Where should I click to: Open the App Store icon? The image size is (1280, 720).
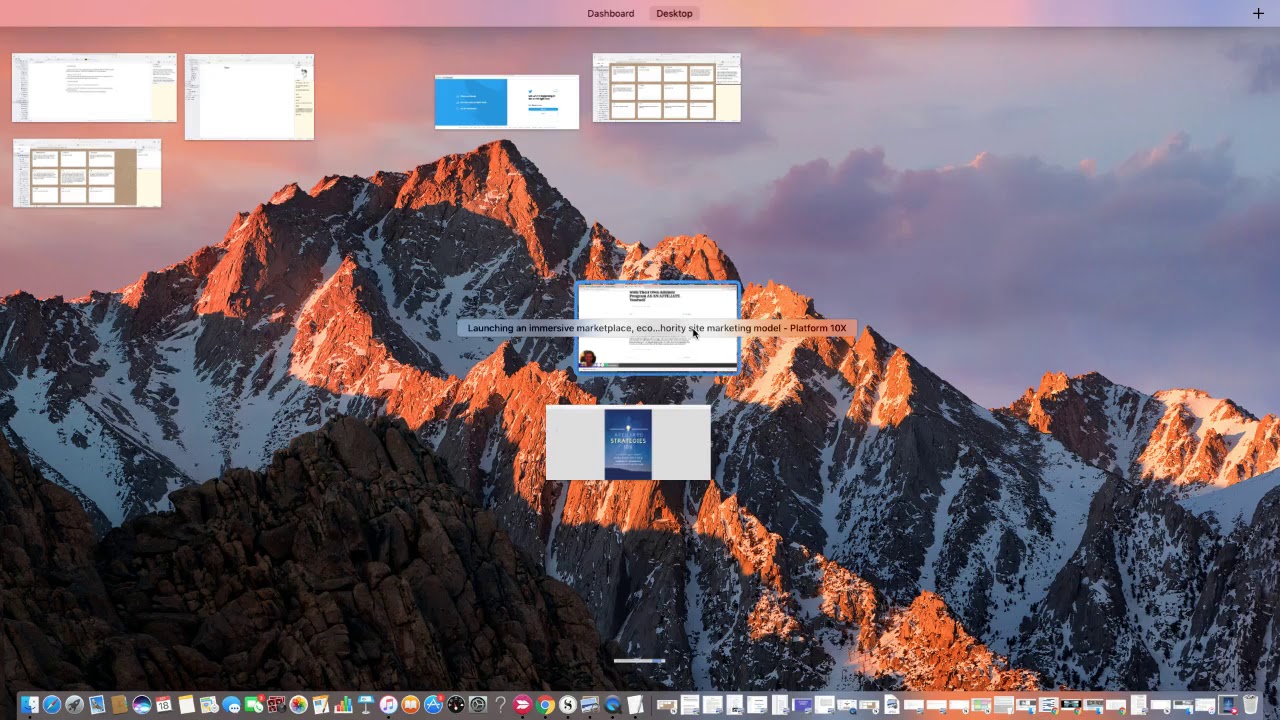click(x=433, y=705)
